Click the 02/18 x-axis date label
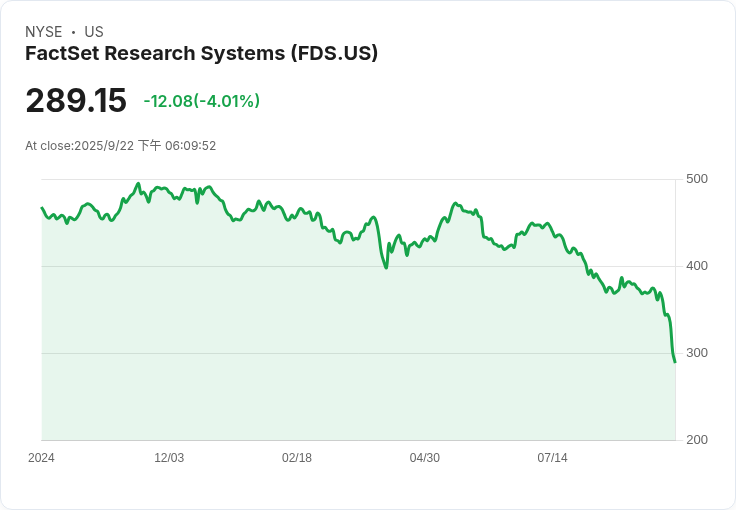The image size is (736, 510). [297, 458]
